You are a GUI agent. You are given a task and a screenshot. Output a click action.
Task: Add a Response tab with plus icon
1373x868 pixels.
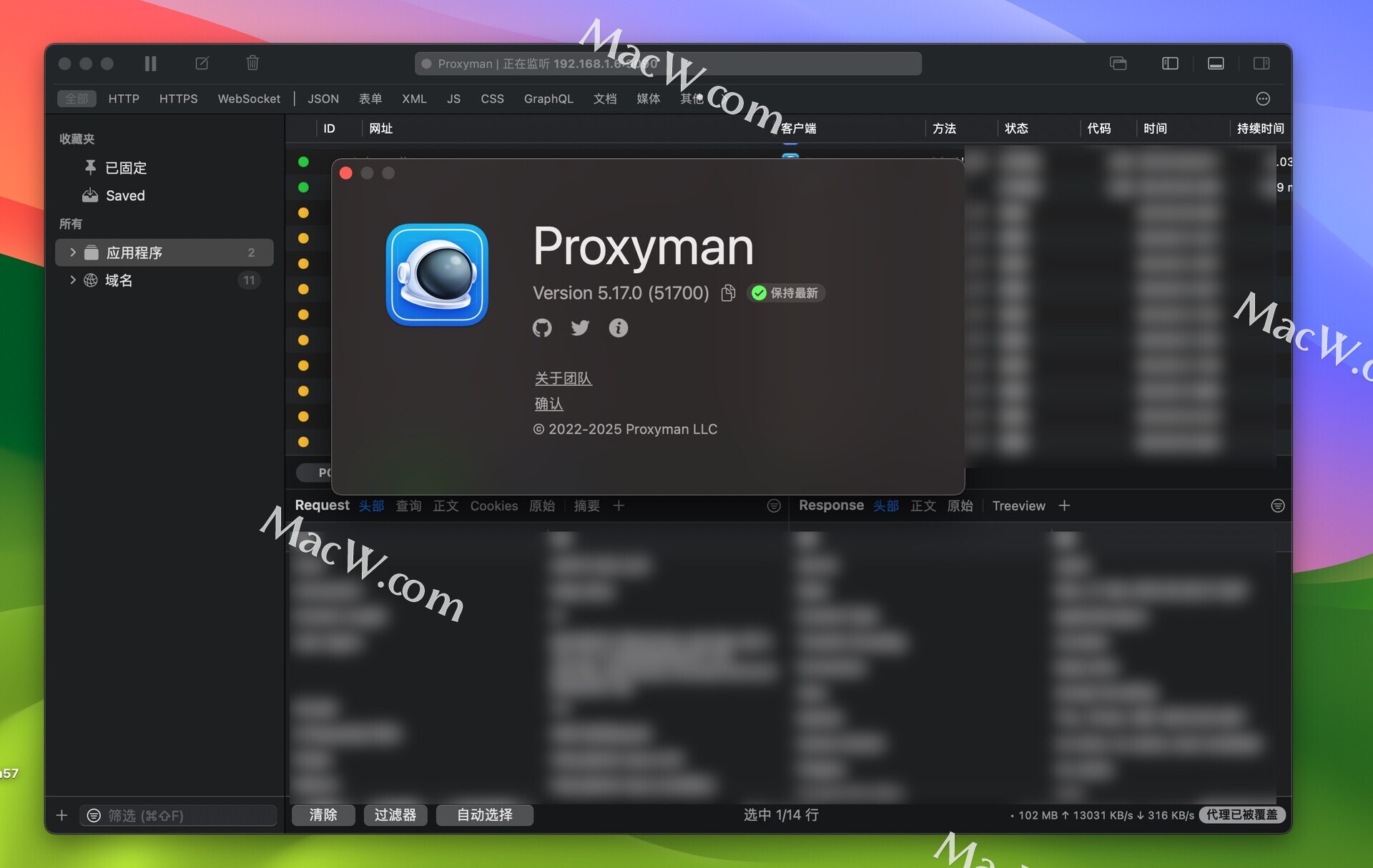point(1064,505)
